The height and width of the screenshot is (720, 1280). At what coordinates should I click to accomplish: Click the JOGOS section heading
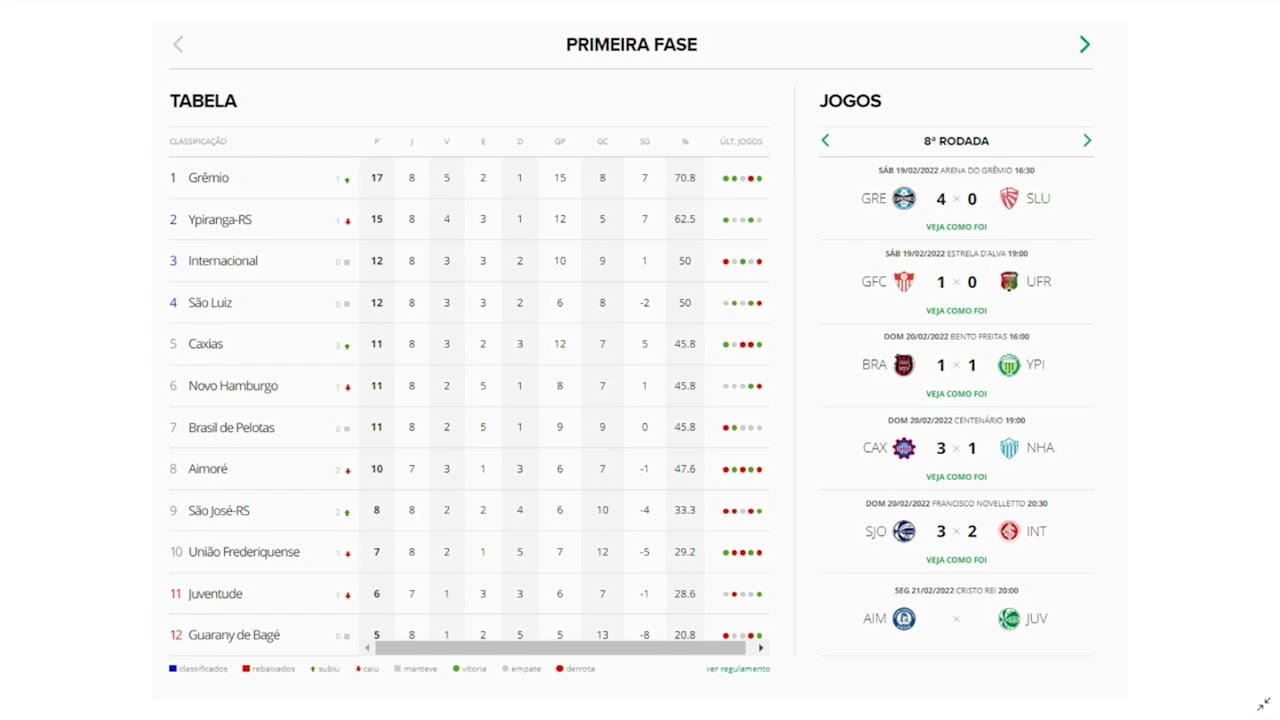pos(850,101)
